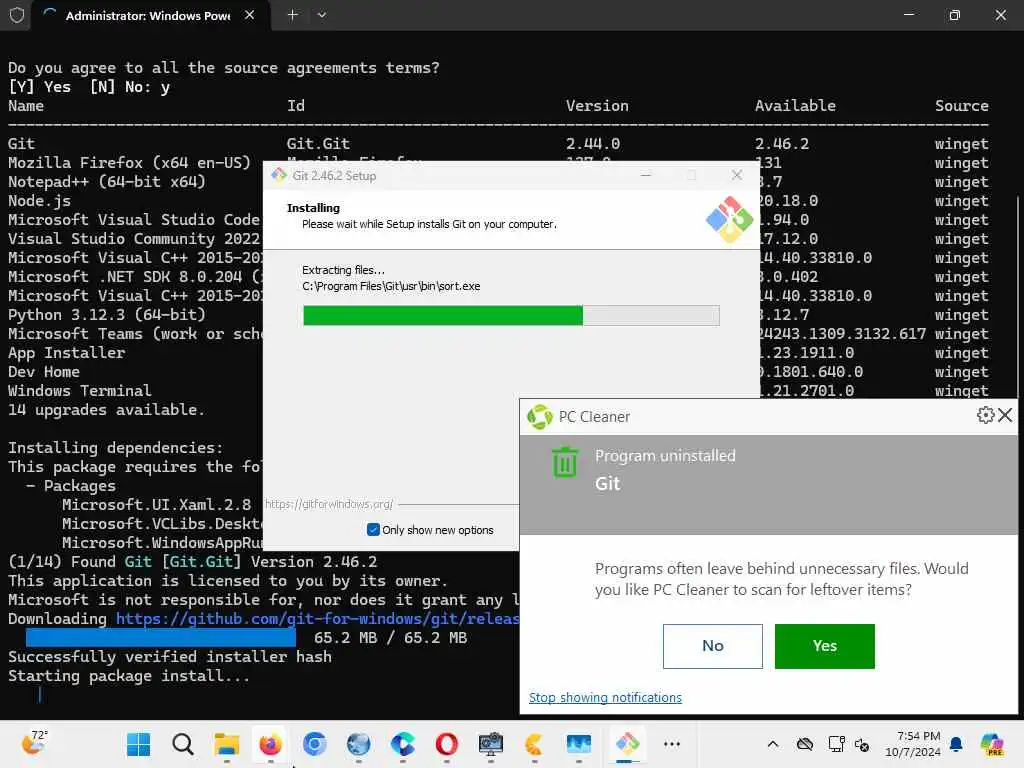Click the Git logo in setup header
The height and width of the screenshot is (768, 1024).
click(729, 219)
